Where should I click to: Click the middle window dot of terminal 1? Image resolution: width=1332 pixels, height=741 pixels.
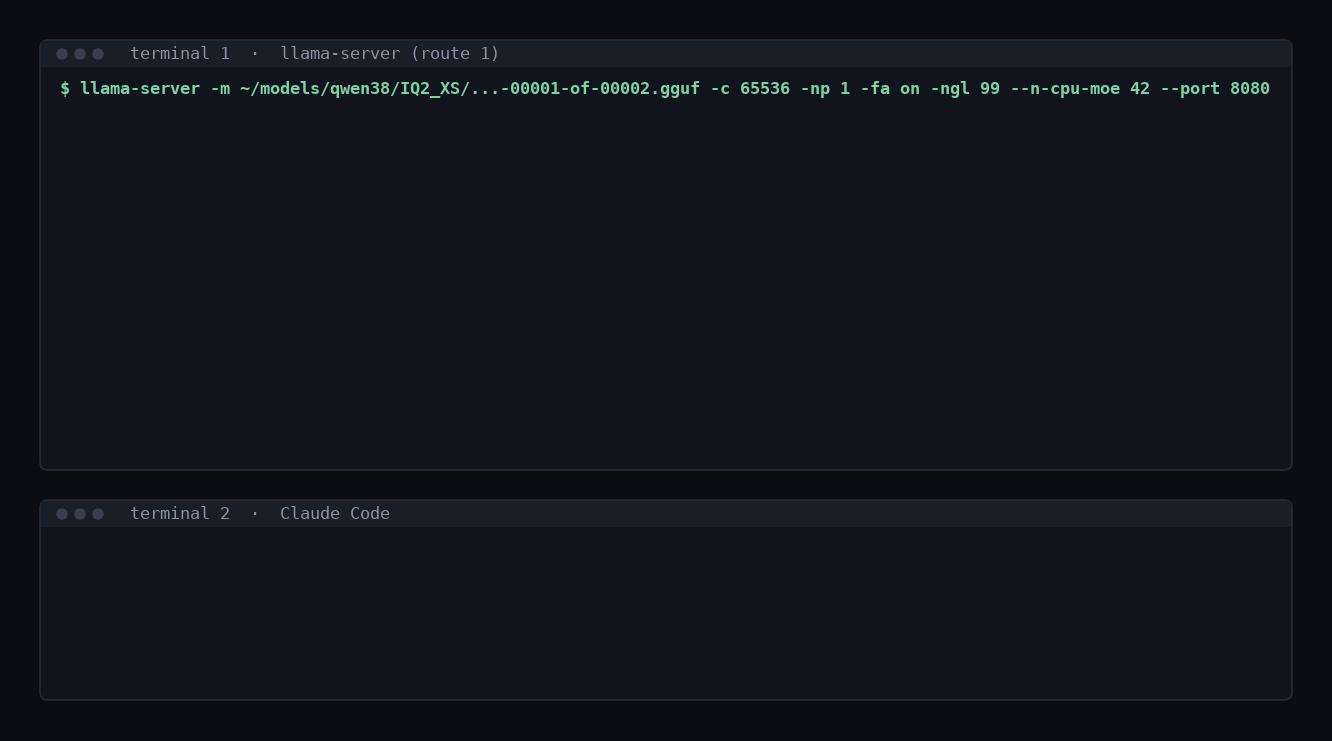click(x=80, y=54)
